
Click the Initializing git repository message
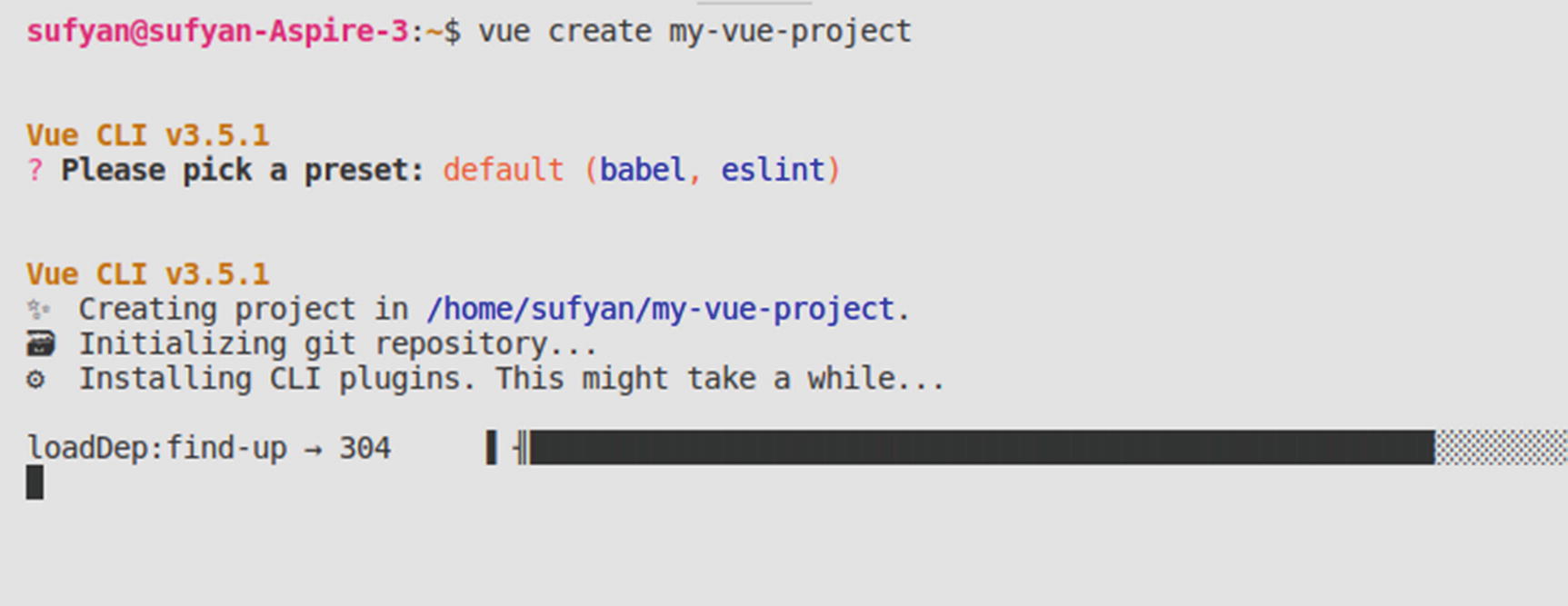click(337, 344)
